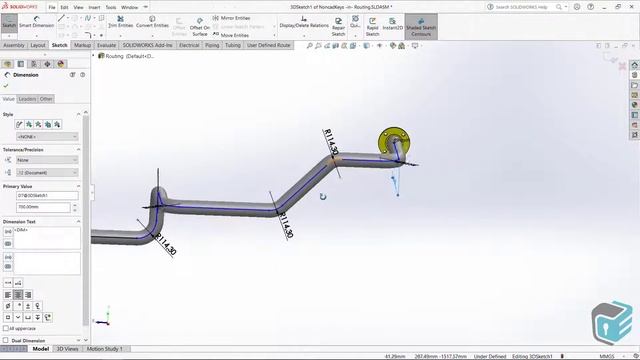The image size is (640, 360).
Task: Click the Search SOLIDWORKS Help field
Action: tap(521, 7)
